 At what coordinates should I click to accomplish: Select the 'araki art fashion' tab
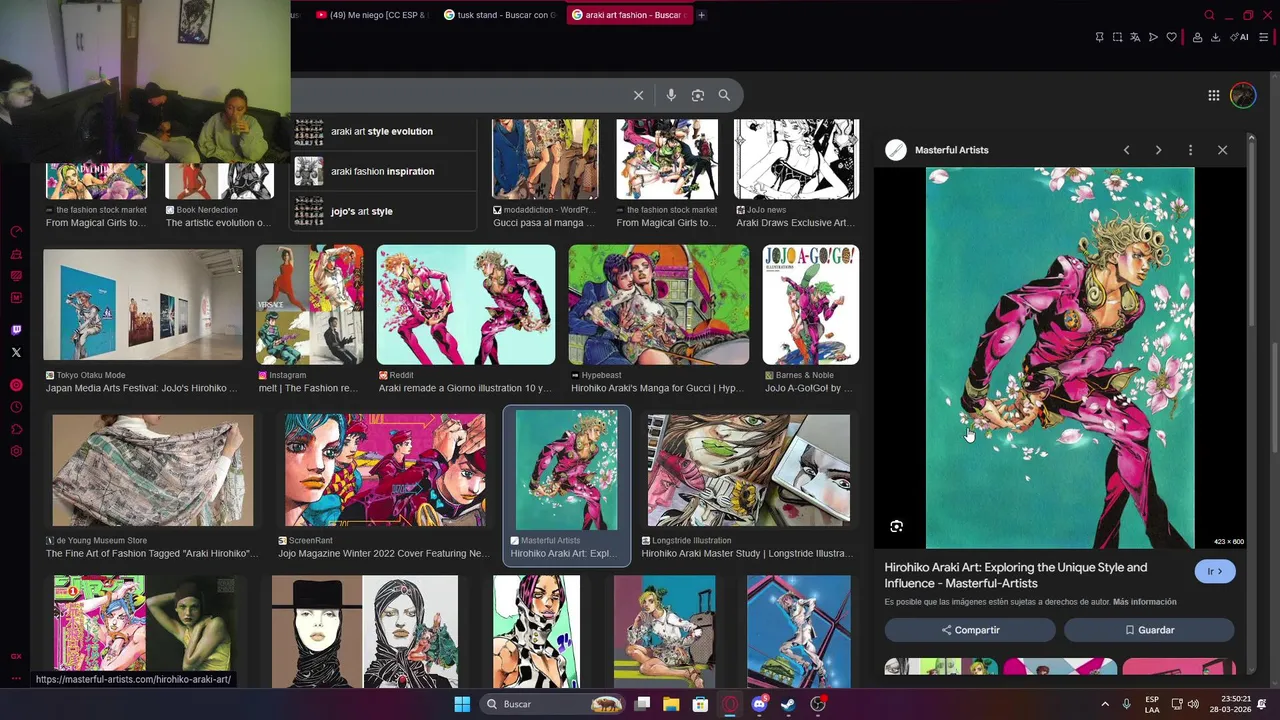click(628, 15)
